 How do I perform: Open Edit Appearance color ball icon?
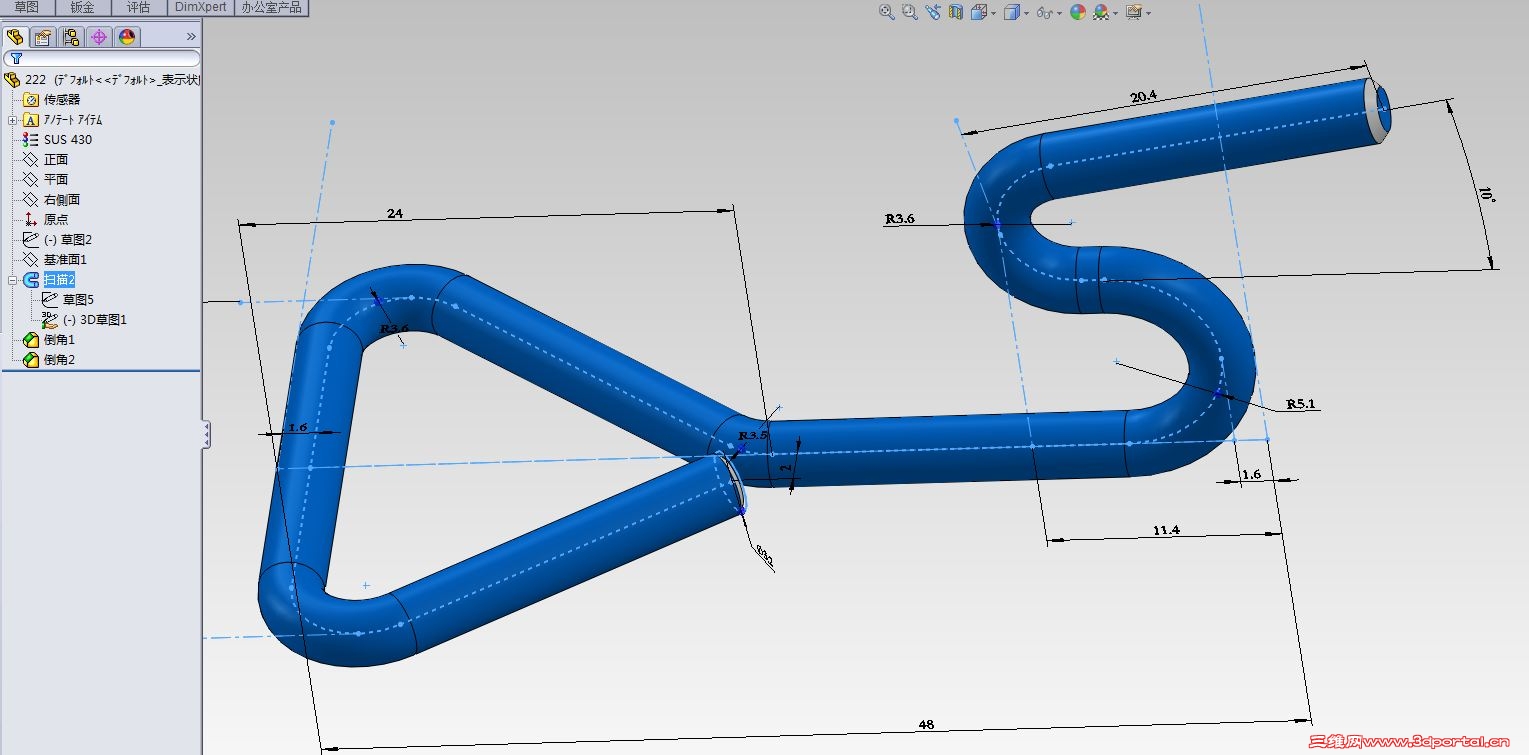pyautogui.click(x=1077, y=12)
